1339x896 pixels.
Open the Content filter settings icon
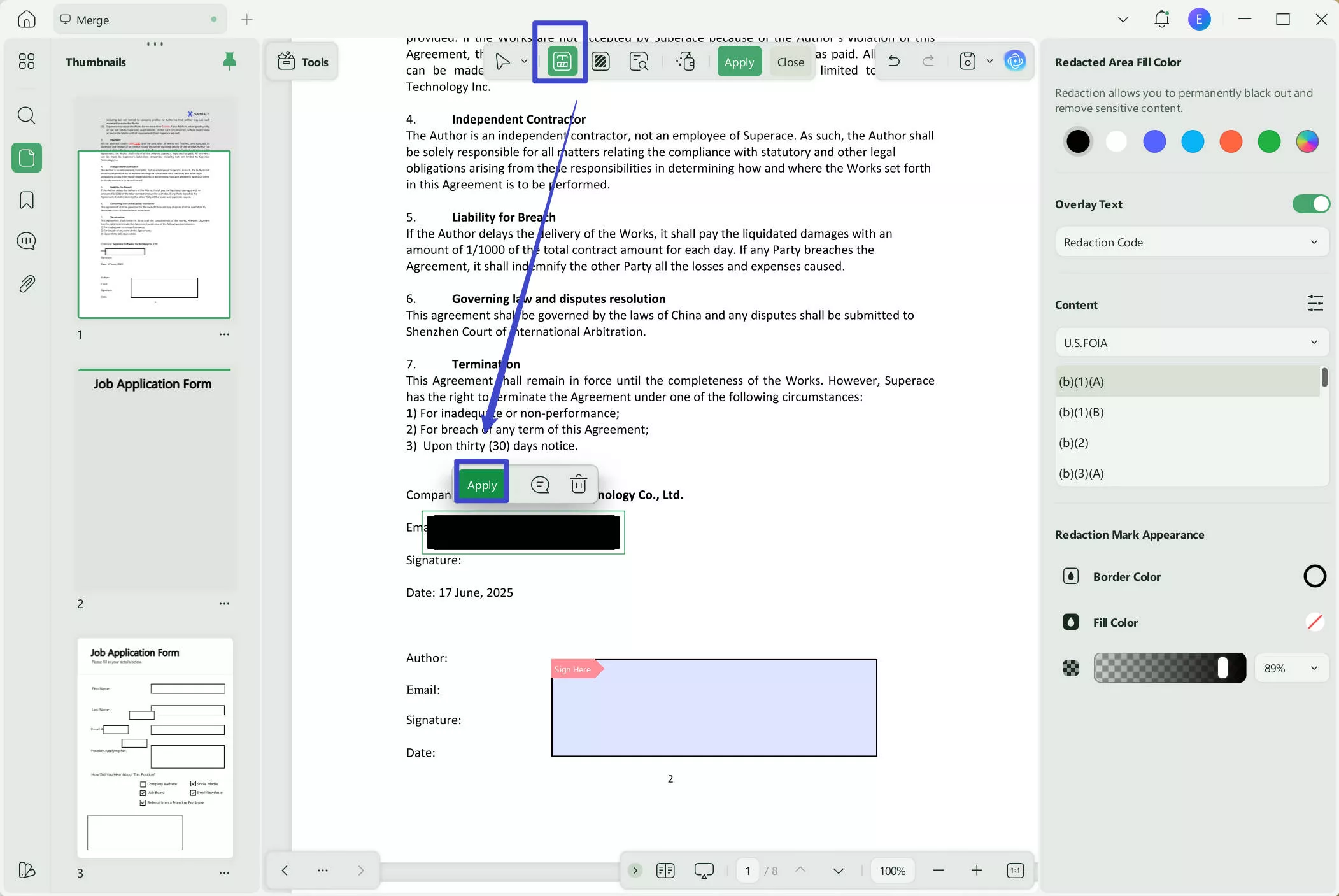pos(1315,304)
